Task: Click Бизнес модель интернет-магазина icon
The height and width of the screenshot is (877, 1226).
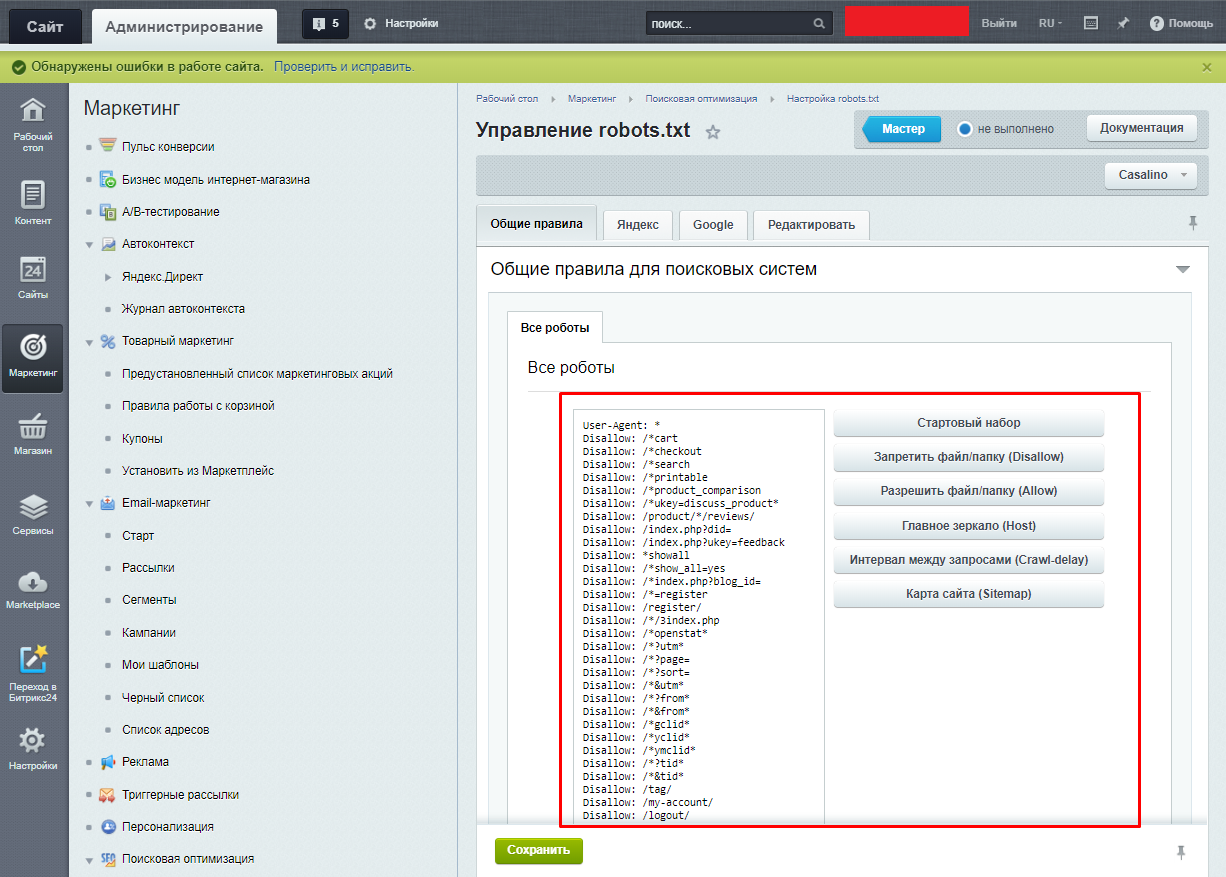Action: pos(107,180)
